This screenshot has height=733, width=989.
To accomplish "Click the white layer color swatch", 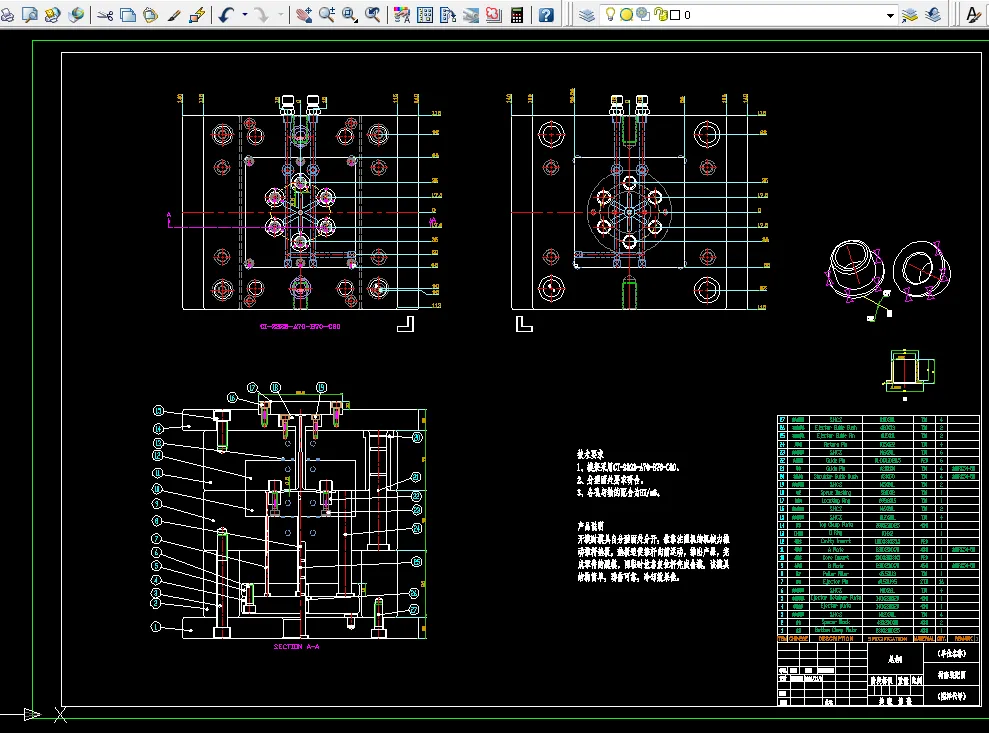I will pos(675,15).
